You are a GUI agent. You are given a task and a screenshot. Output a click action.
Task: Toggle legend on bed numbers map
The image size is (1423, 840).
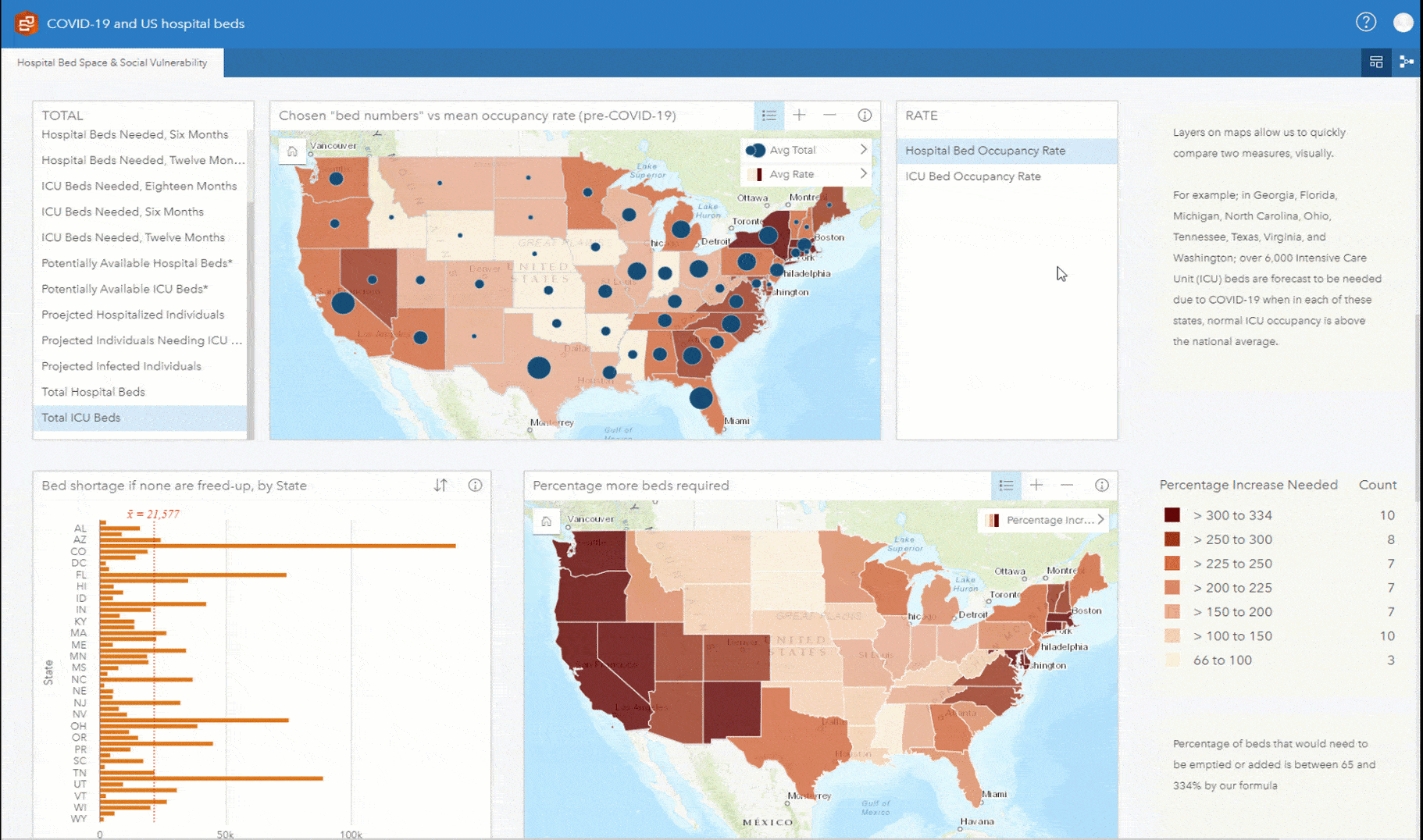[769, 116]
